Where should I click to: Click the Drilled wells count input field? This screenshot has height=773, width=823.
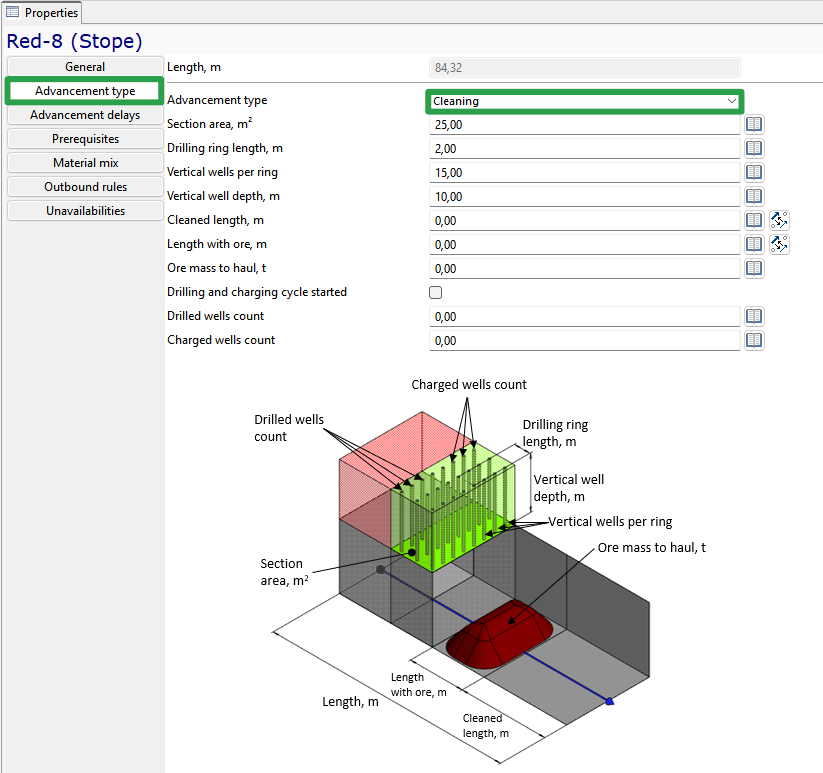(585, 317)
